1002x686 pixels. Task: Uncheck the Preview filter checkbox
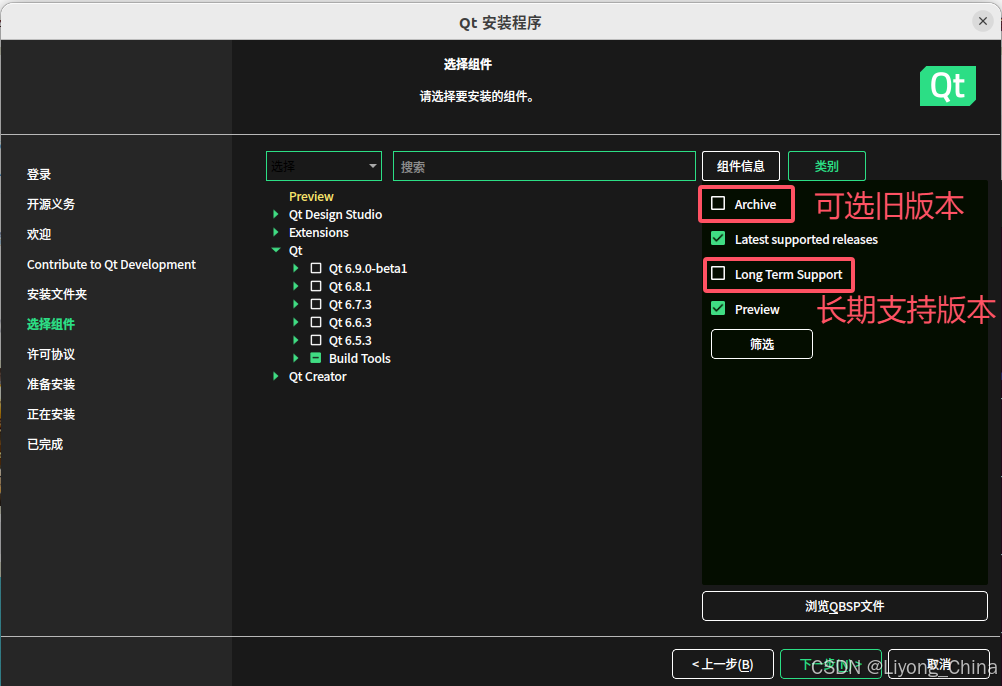718,309
